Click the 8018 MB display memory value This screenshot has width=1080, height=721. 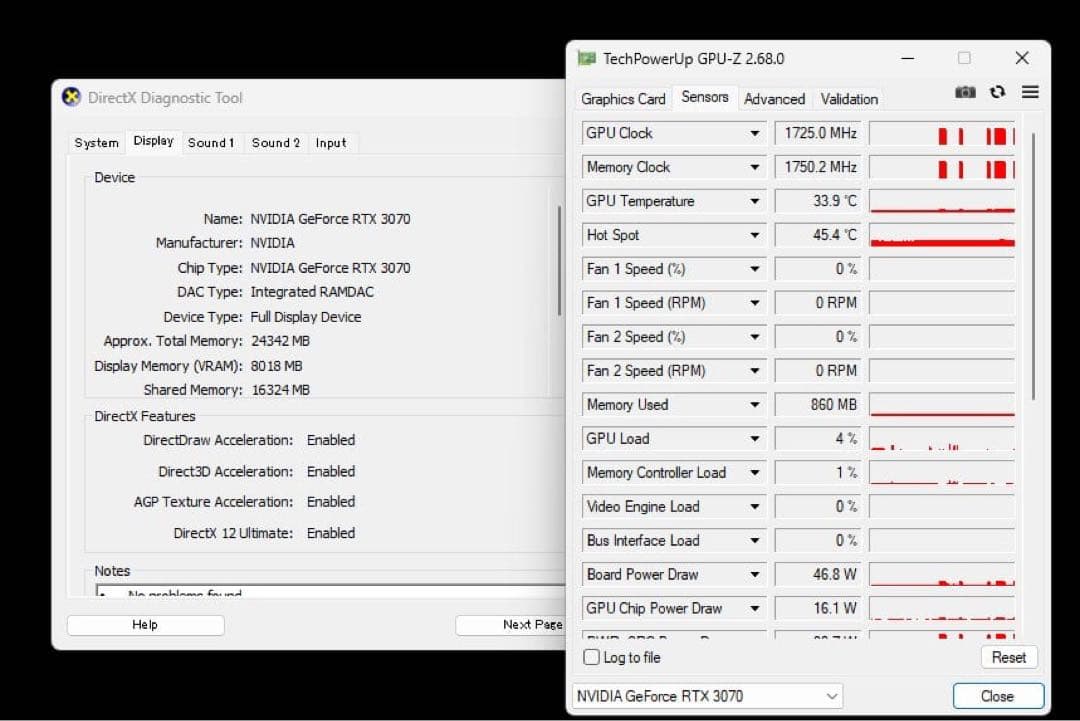coord(276,366)
